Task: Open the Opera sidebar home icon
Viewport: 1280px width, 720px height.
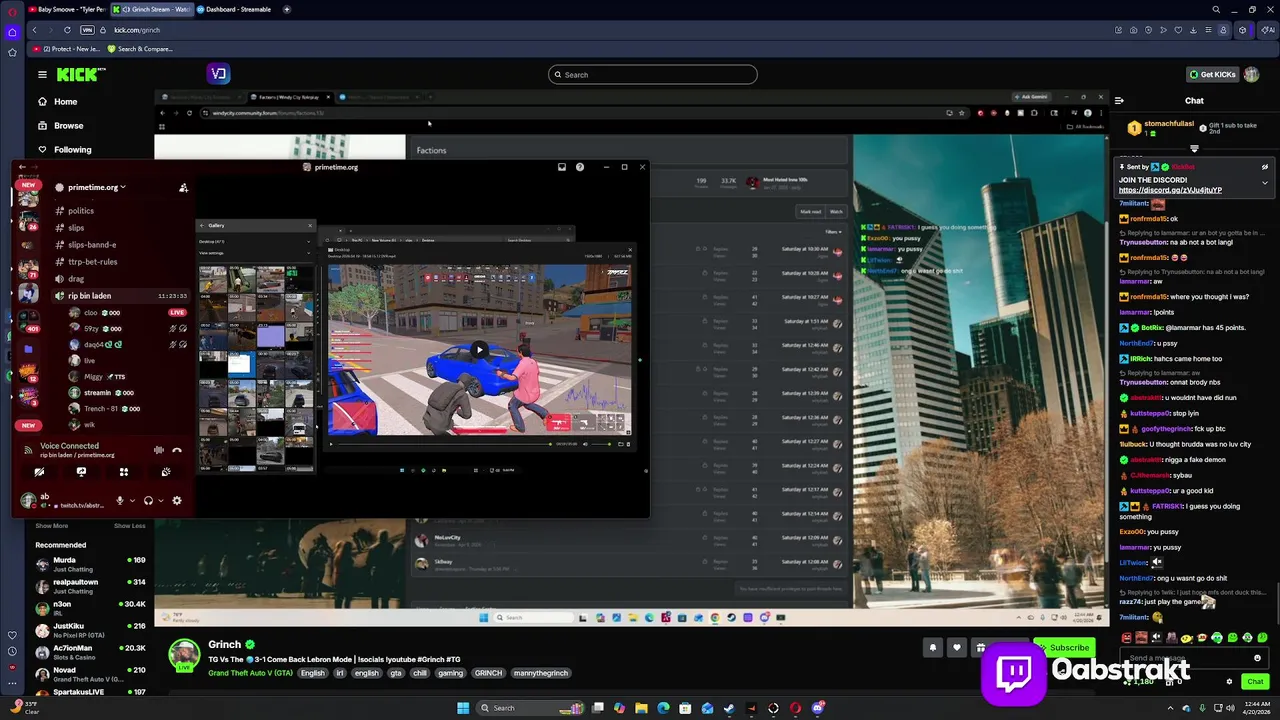Action: 12,31
